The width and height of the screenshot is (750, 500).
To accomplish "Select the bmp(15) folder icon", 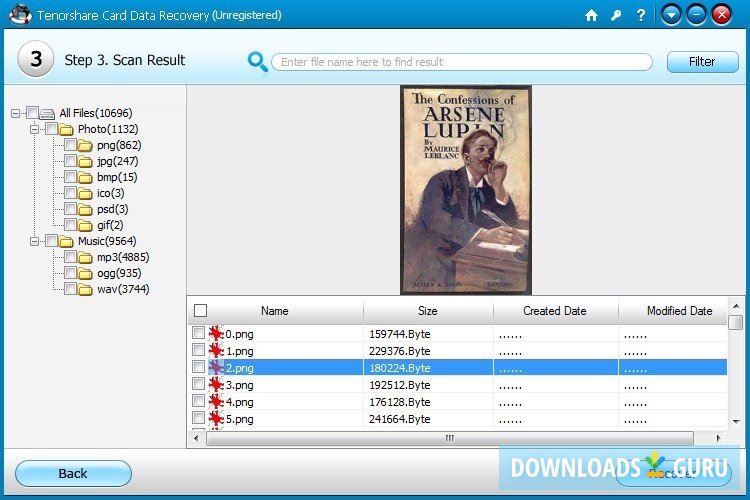I will click(x=85, y=178).
